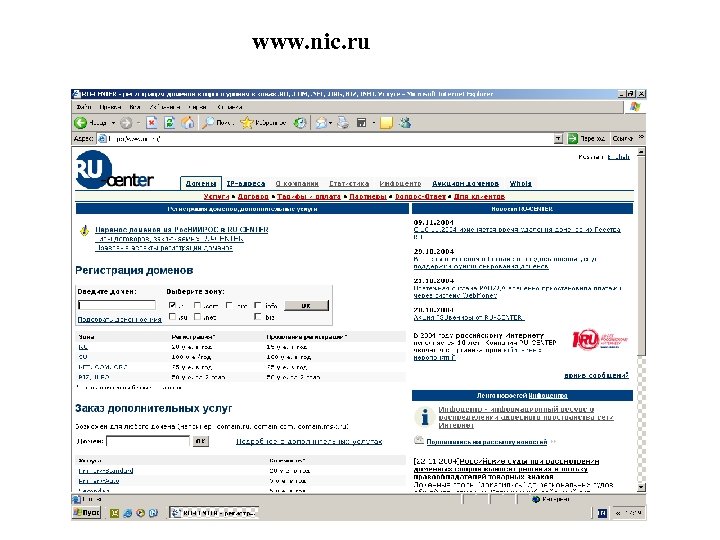Open the File (Файл) menu
The height and width of the screenshot is (540, 720).
click(84, 107)
